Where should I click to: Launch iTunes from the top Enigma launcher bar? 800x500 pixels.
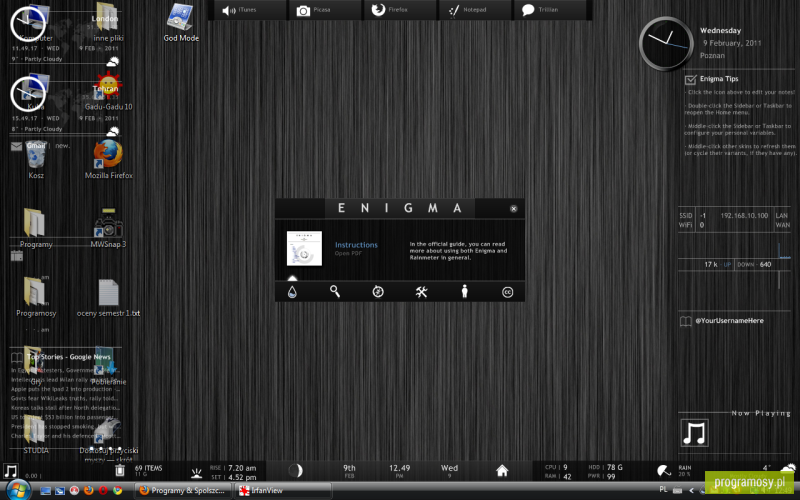pos(248,10)
